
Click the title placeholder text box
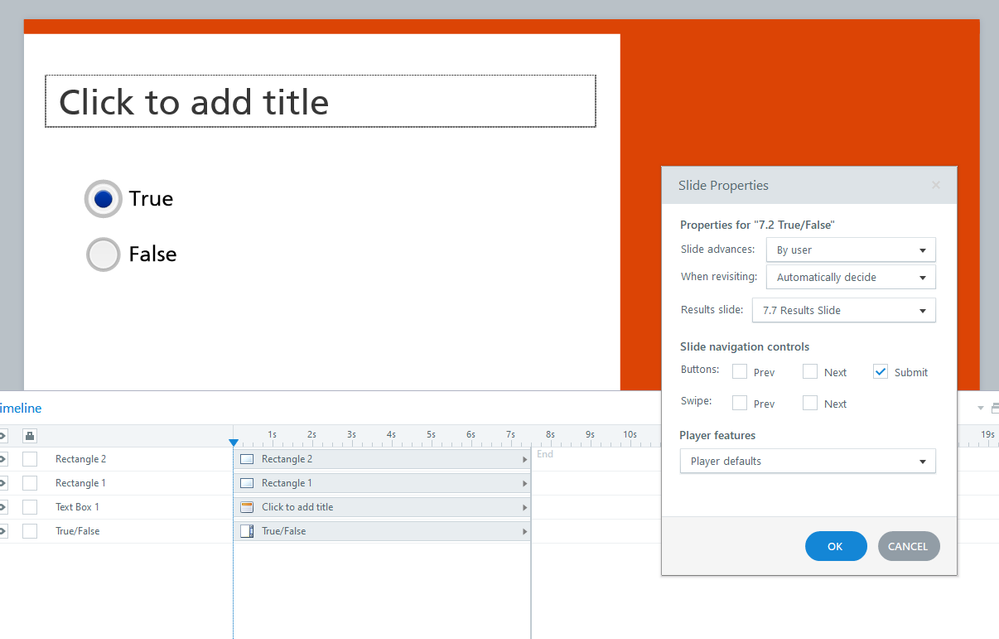[320, 101]
